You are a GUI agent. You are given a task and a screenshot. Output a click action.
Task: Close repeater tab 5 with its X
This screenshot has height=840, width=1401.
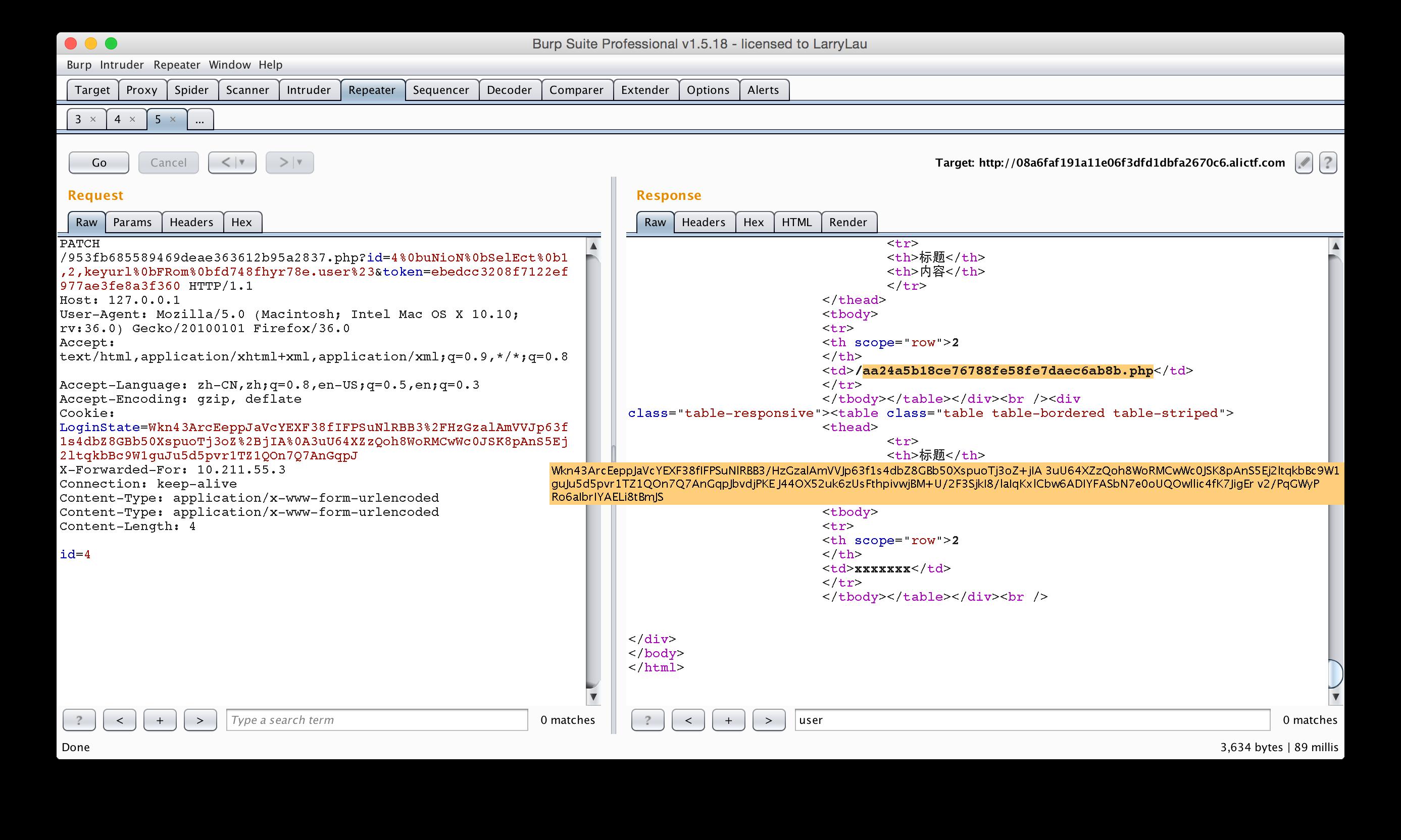tap(173, 120)
